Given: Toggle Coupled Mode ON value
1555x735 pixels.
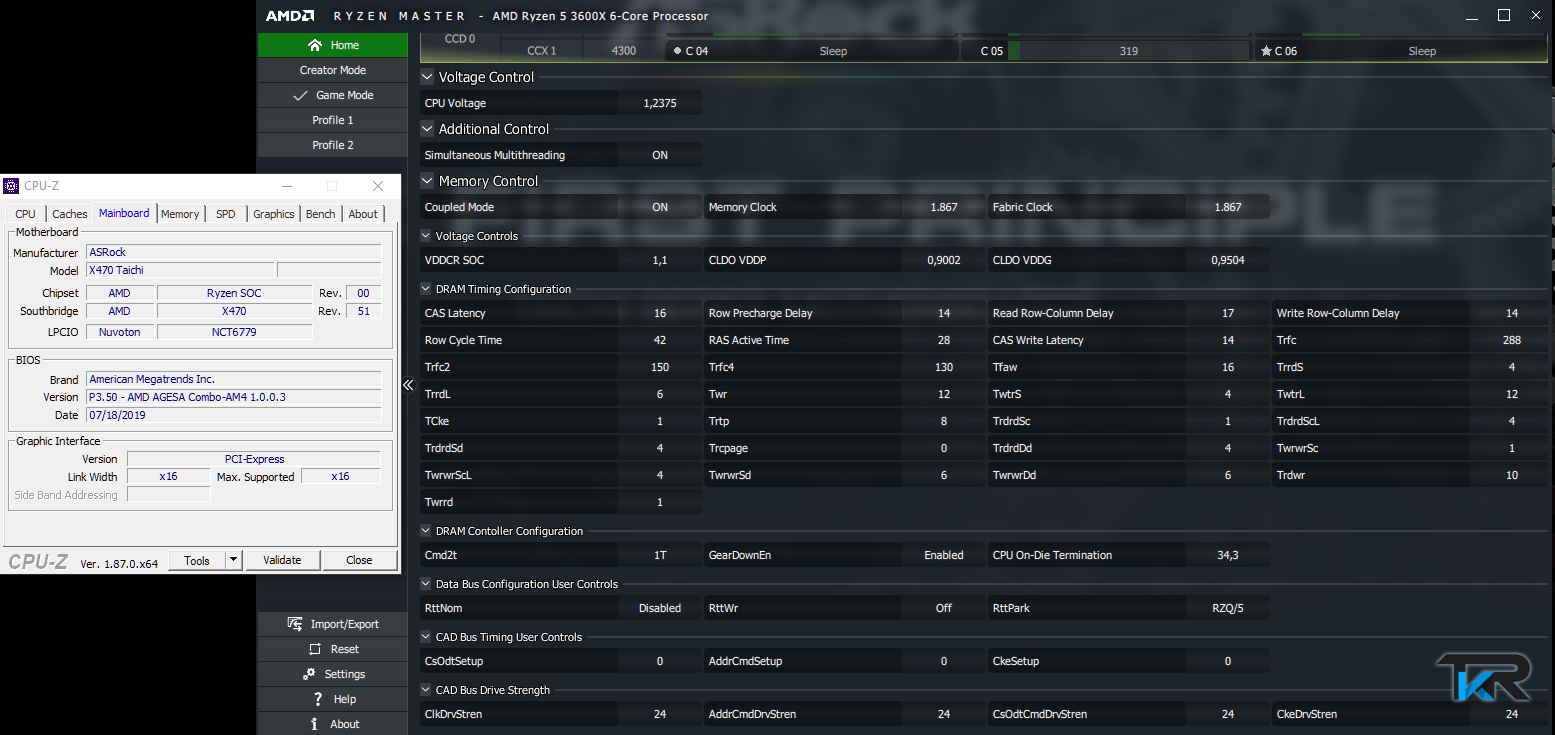Looking at the screenshot, I should [x=660, y=207].
